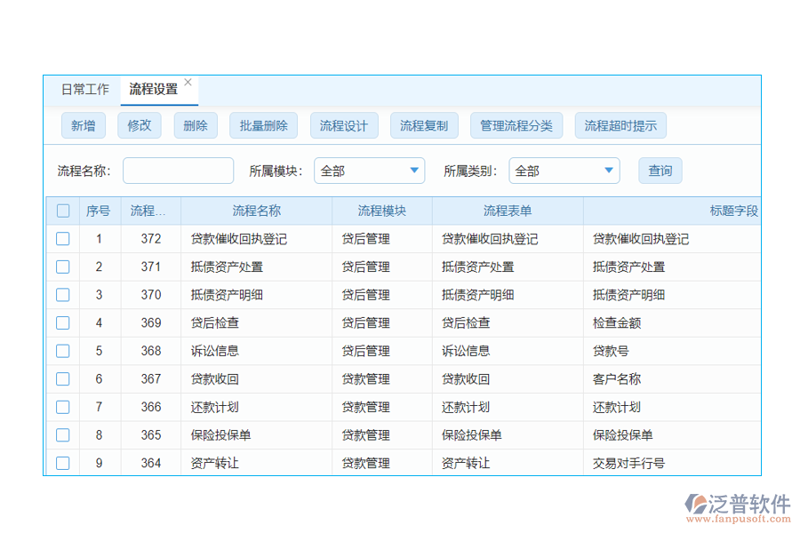
Task: Click 资产转让 in 流程表单 column
Action: [x=466, y=463]
